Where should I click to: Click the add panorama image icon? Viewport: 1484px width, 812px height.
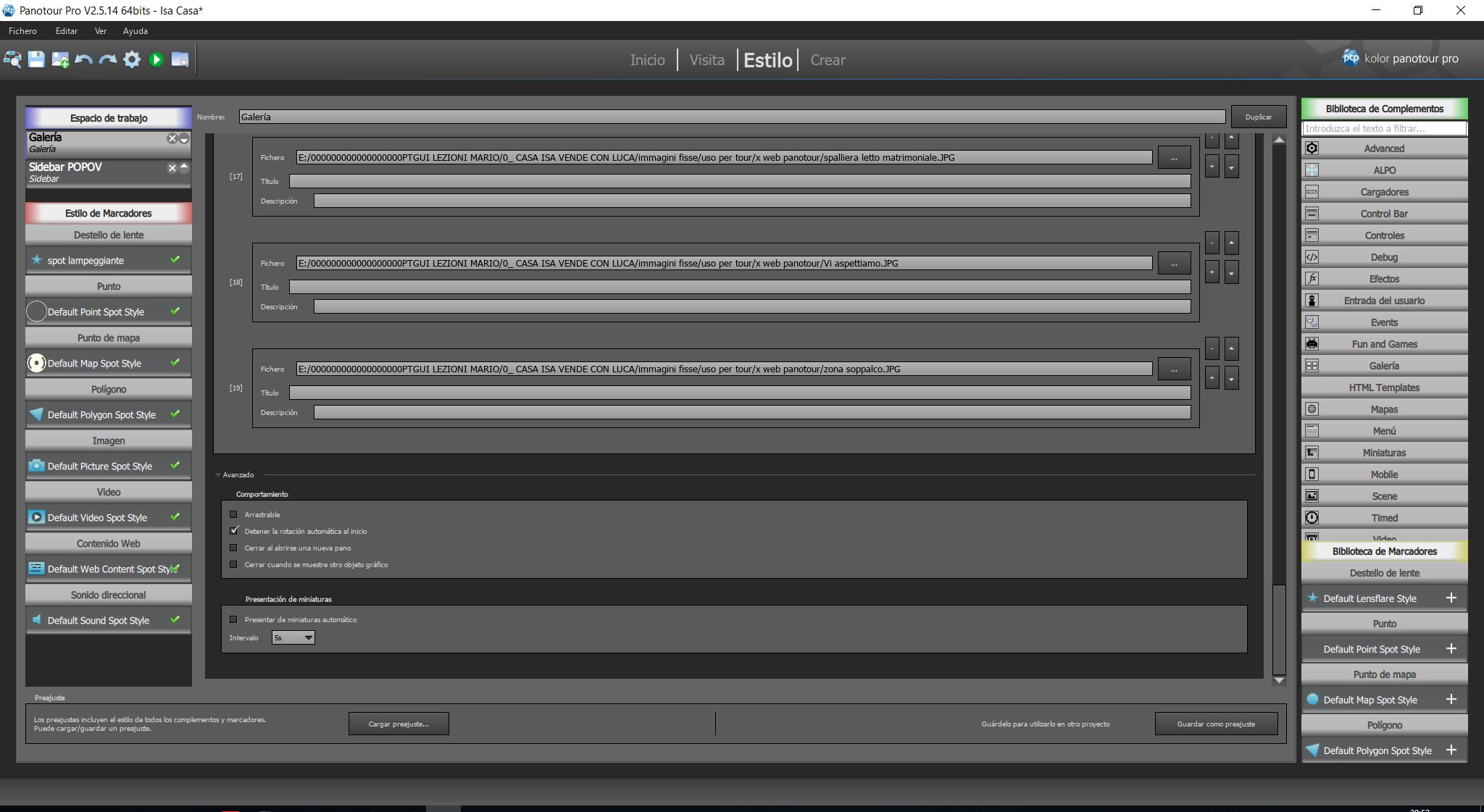pos(60,59)
